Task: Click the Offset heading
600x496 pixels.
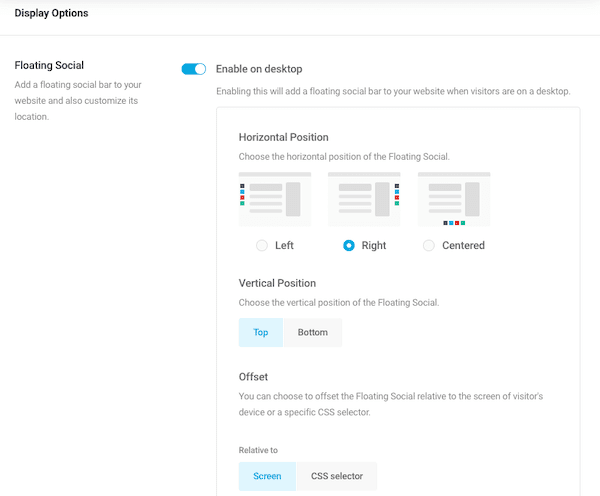Action: (x=253, y=377)
